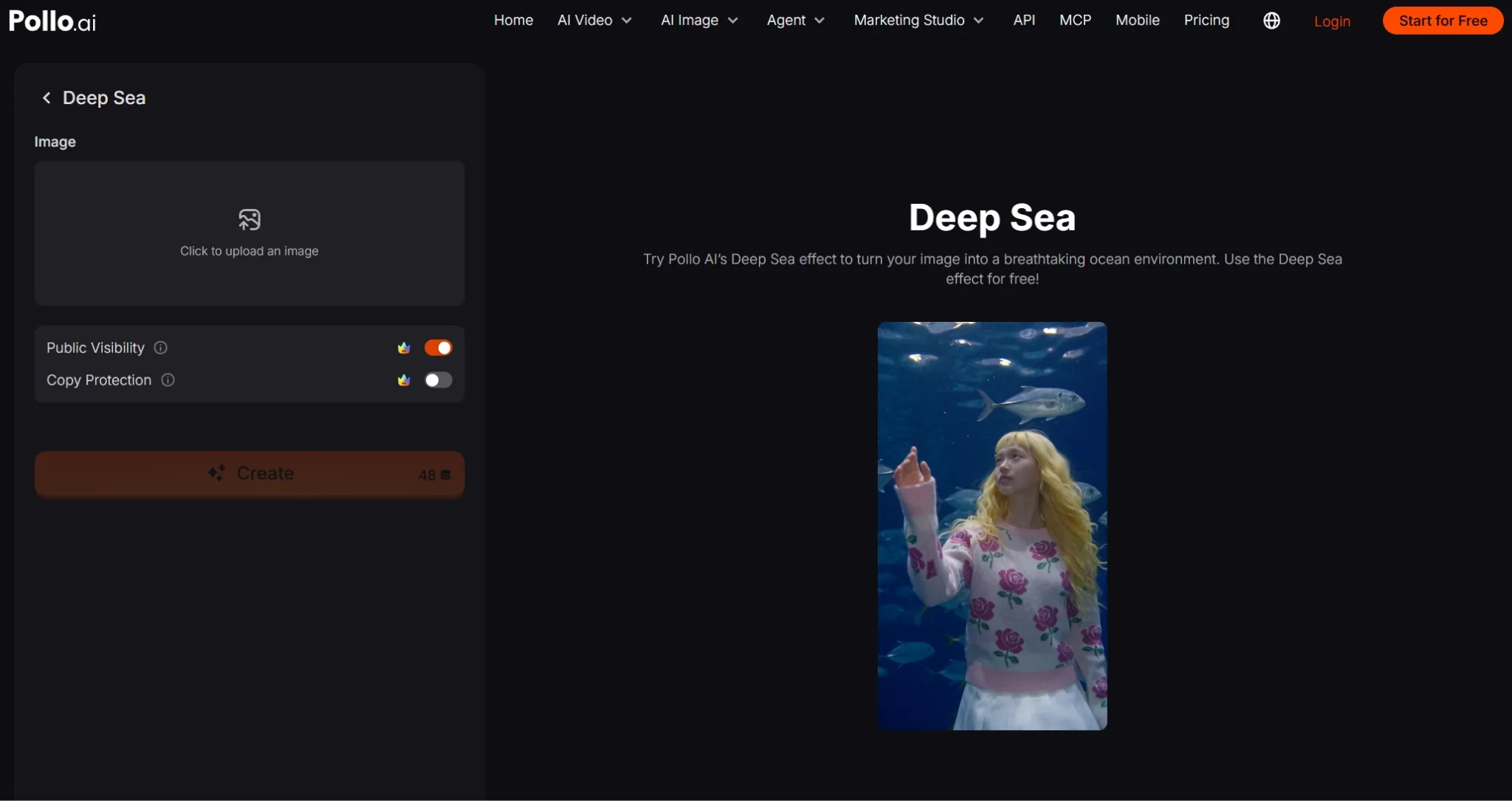1512x801 pixels.
Task: Go back using the arrow beside Deep Sea
Action: click(47, 97)
